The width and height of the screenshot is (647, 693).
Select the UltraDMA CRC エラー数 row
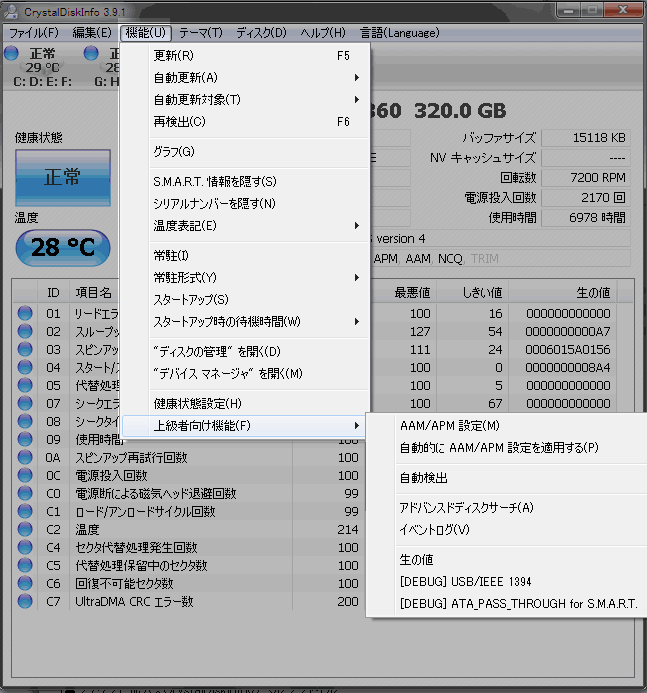pyautogui.click(x=188, y=602)
